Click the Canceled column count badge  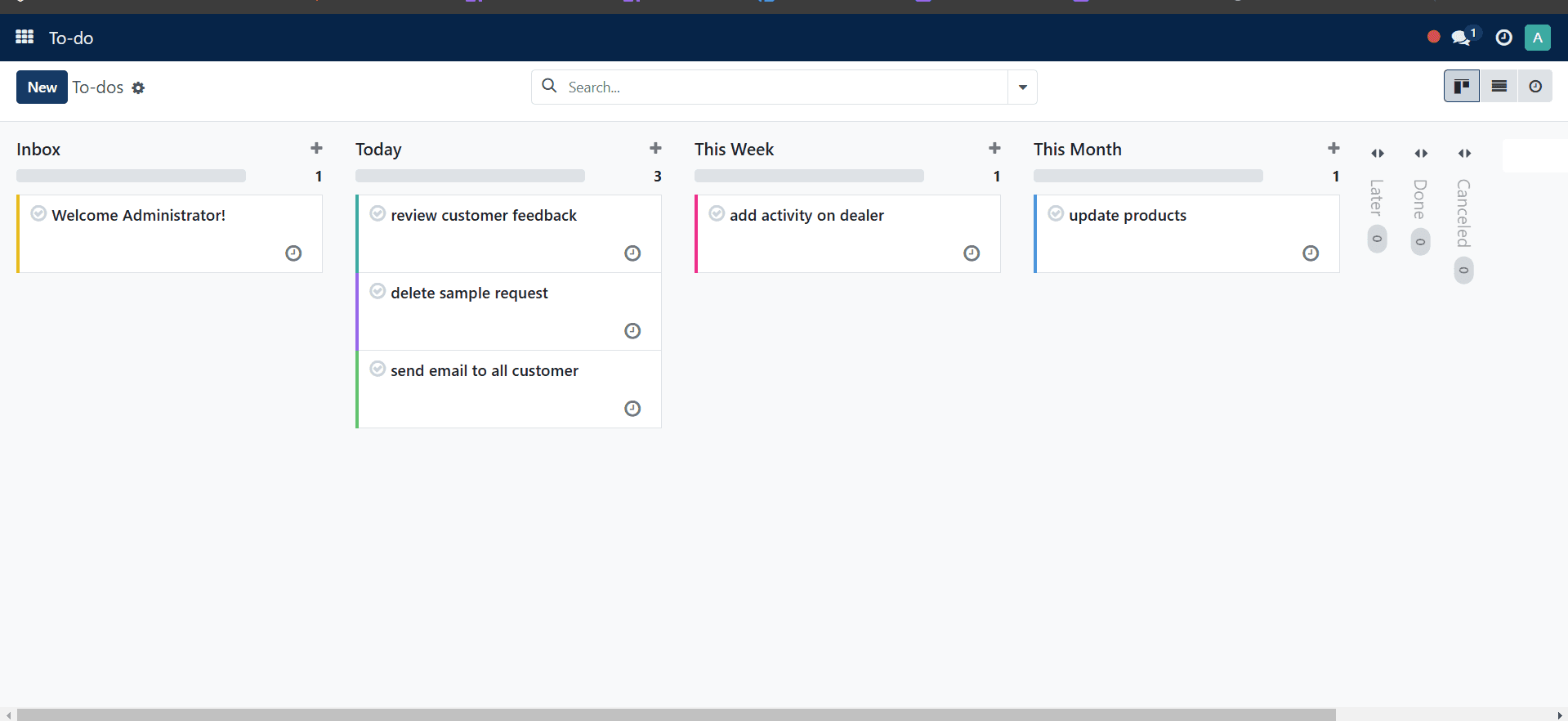[x=1463, y=271]
